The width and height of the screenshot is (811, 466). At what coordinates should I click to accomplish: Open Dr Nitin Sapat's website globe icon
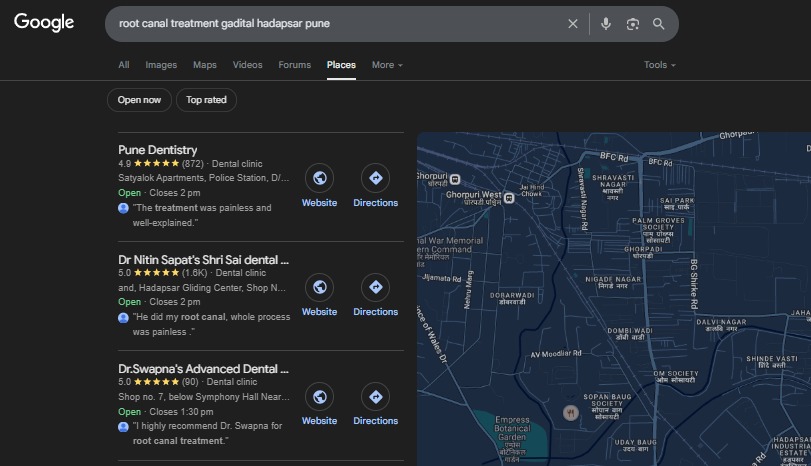pos(320,287)
